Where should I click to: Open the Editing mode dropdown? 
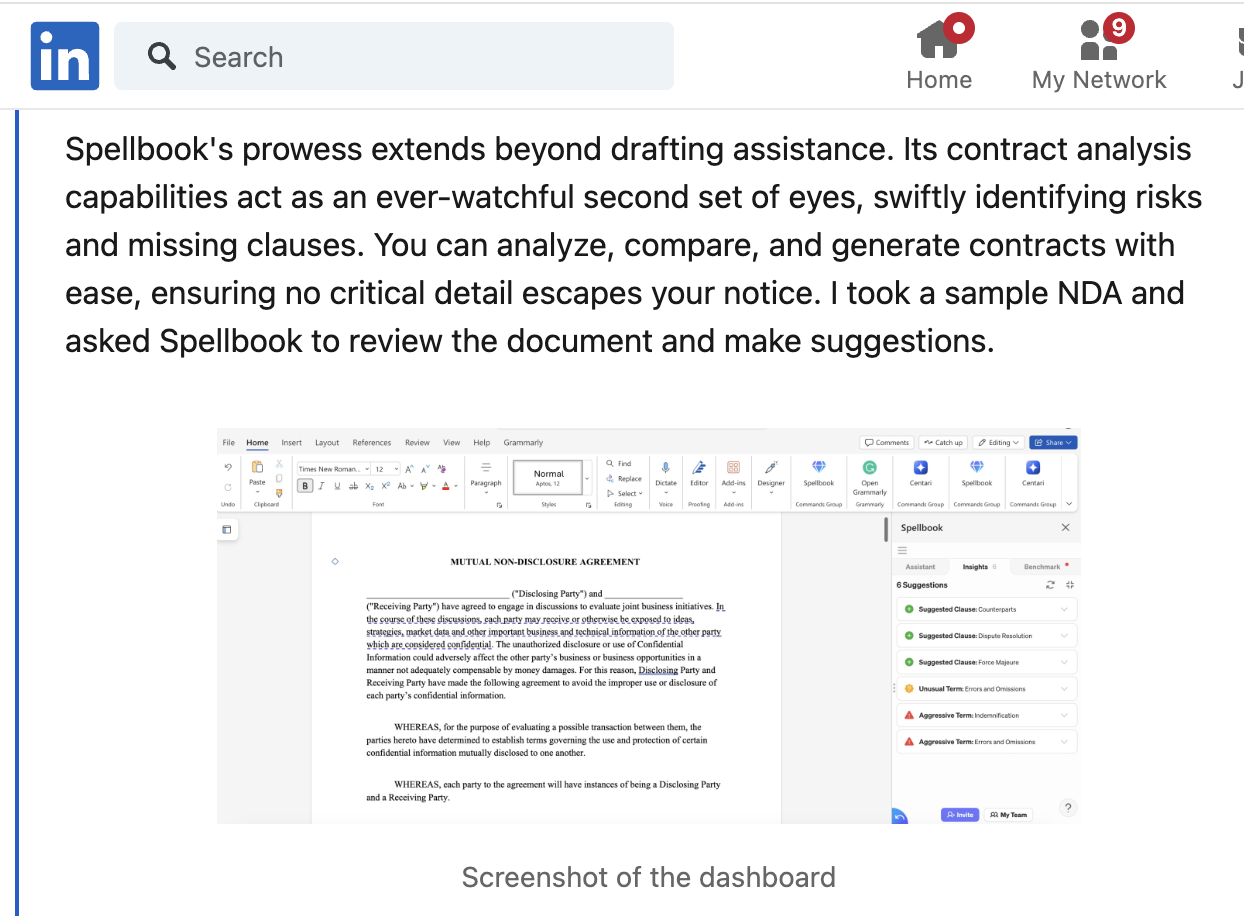998,442
